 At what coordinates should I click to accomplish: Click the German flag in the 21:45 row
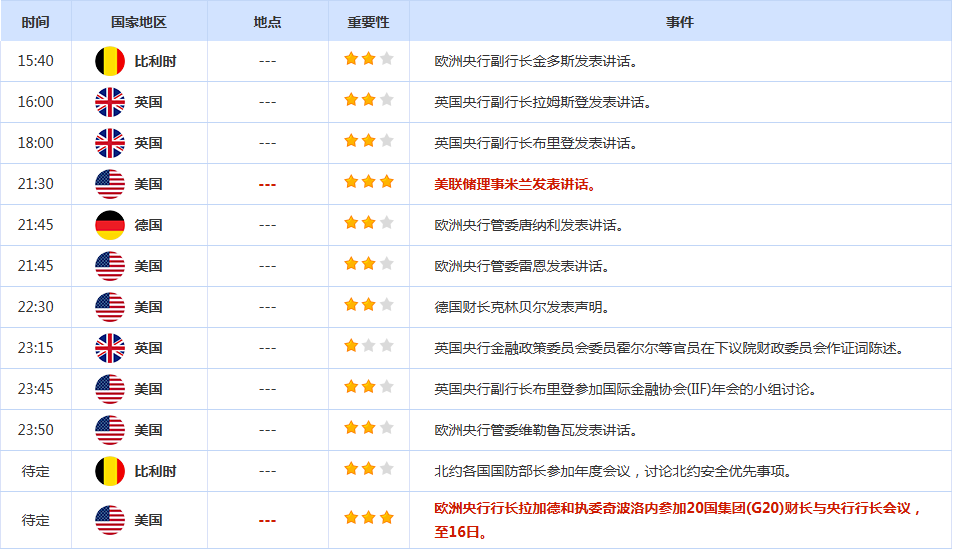click(x=109, y=225)
